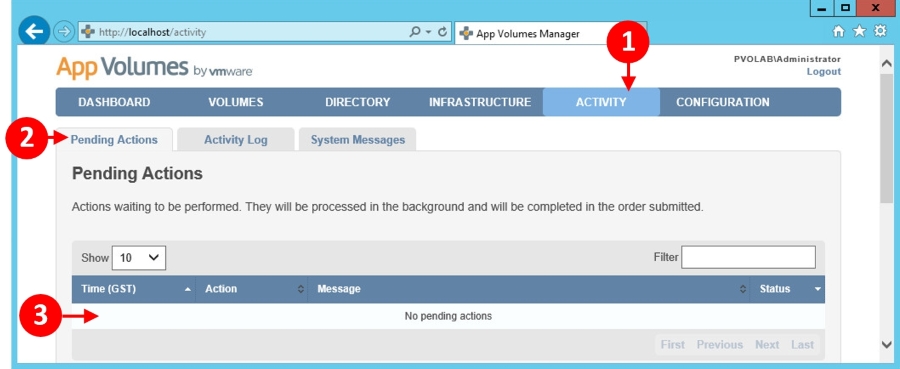Open the DASHBOARD menu
This screenshot has height=369, width=900.
[114, 102]
